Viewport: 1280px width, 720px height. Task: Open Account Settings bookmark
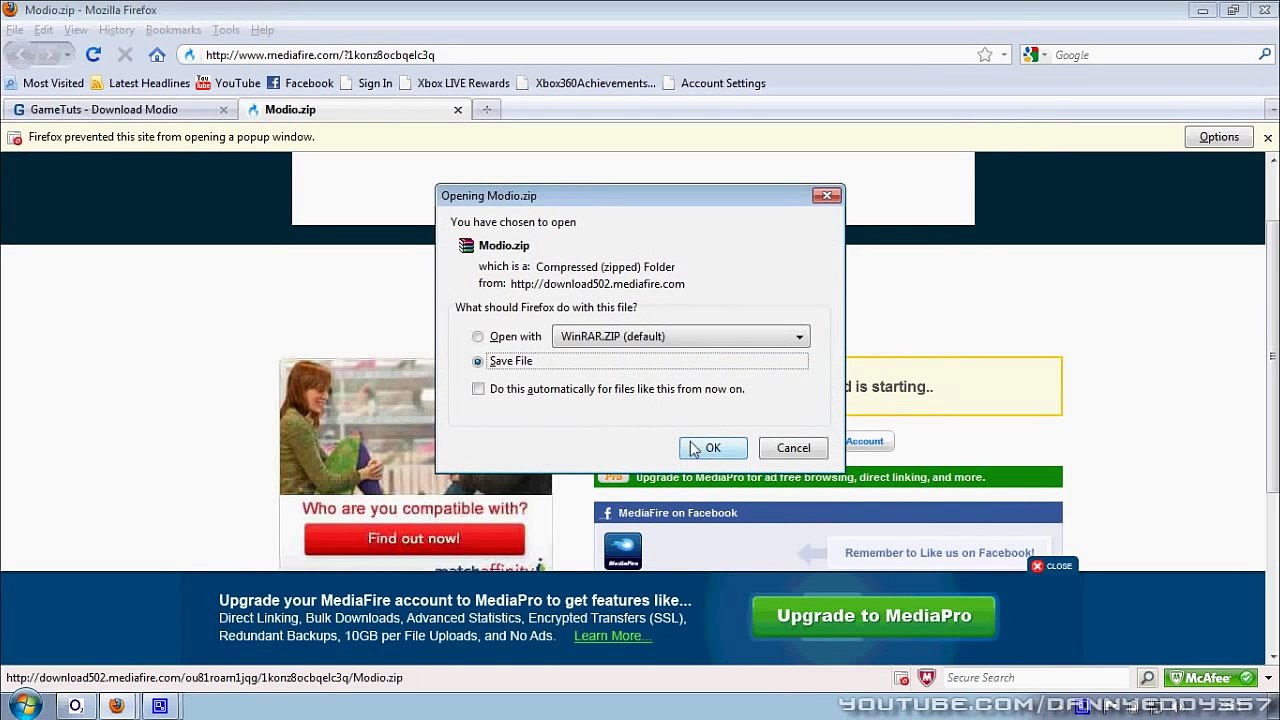[x=714, y=83]
